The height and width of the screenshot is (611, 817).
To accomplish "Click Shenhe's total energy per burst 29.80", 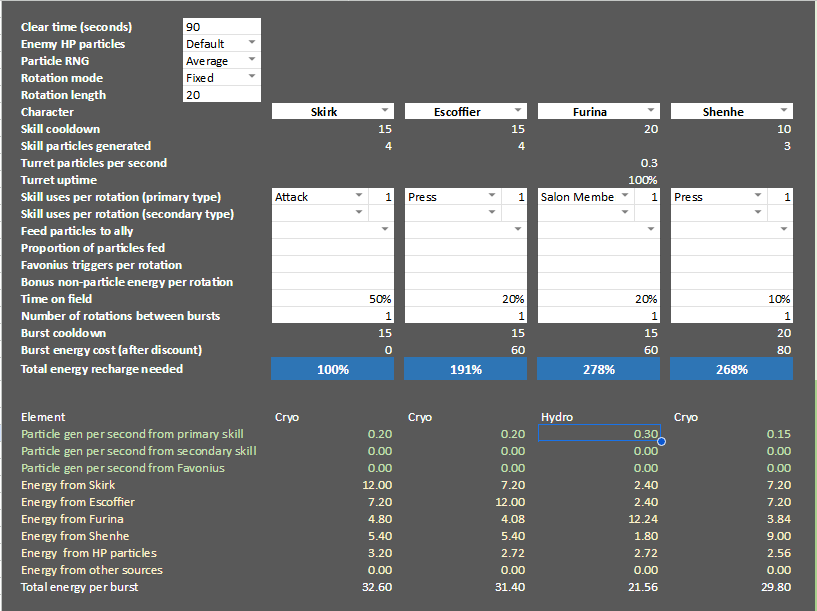I will coord(776,587).
